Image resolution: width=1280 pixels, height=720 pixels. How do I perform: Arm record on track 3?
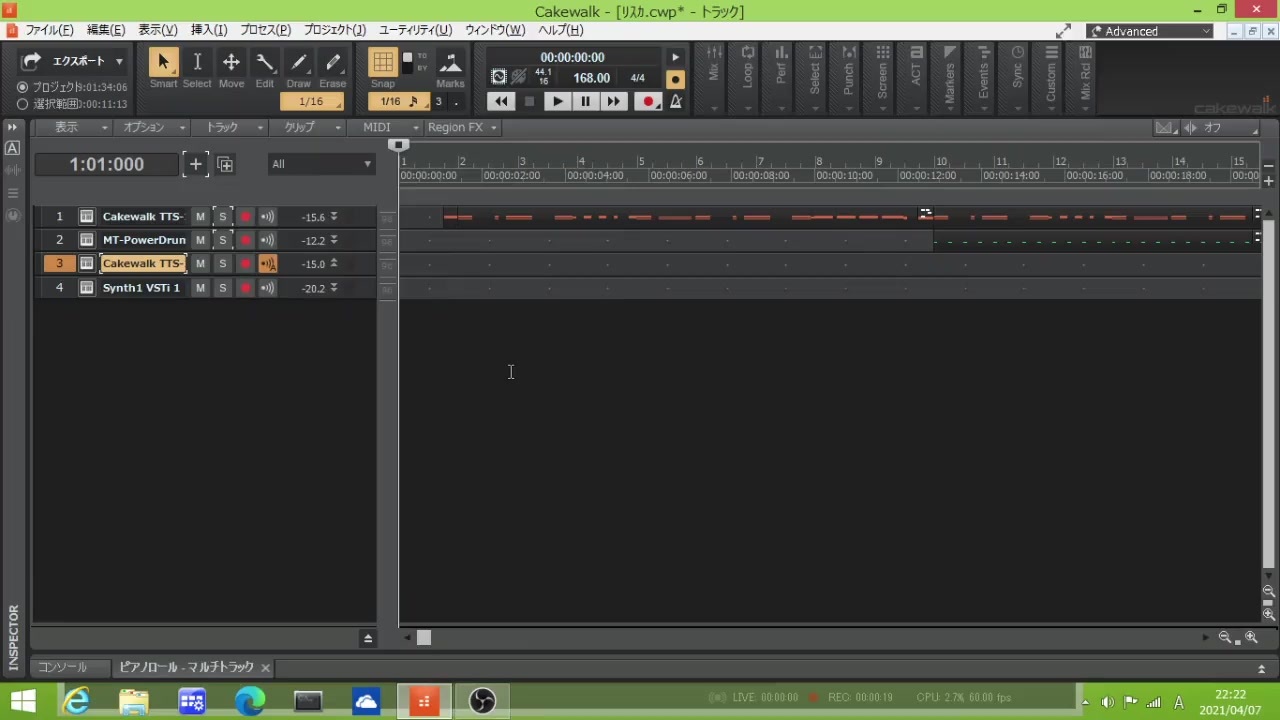point(245,264)
